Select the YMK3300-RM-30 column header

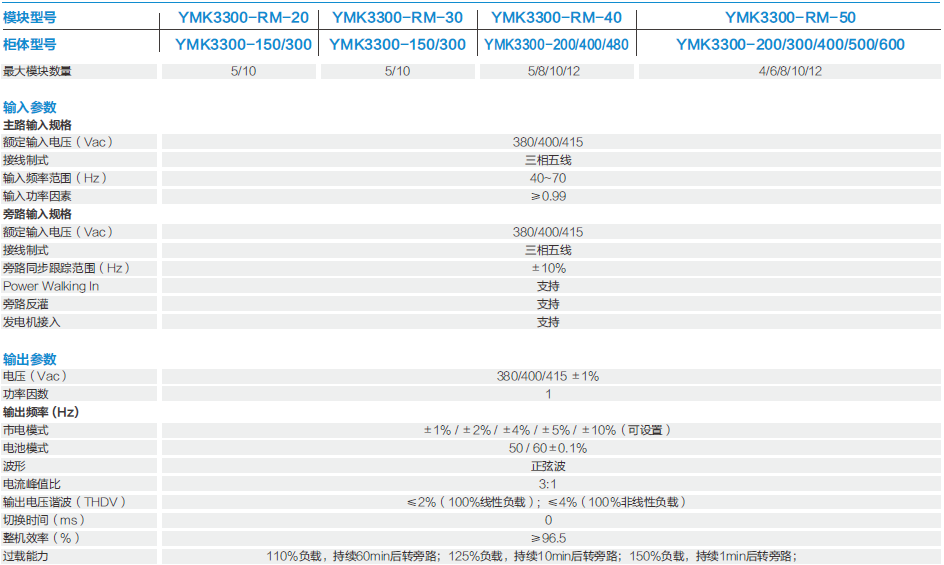point(397,17)
